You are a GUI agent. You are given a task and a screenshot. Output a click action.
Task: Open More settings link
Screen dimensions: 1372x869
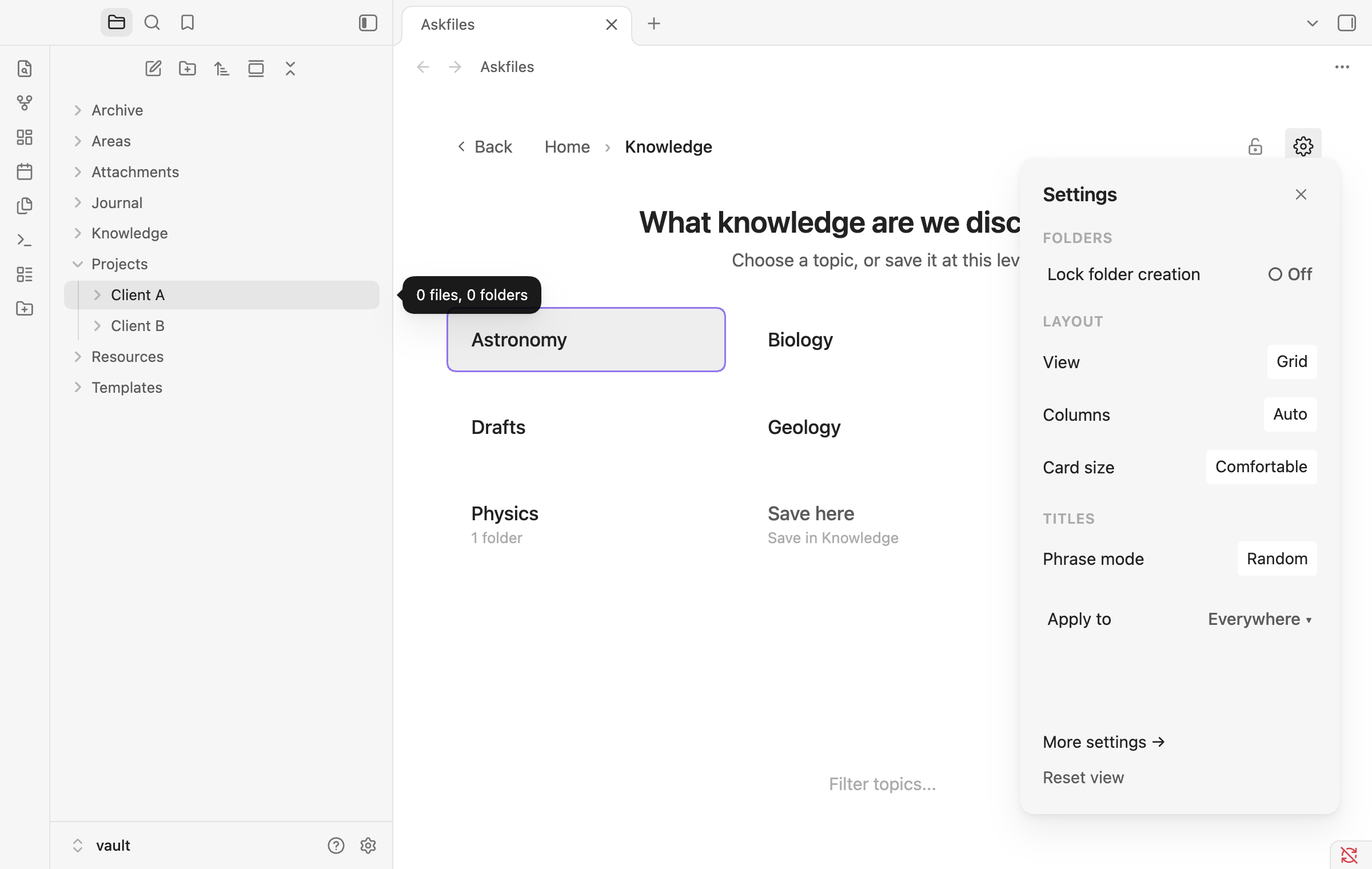click(x=1104, y=742)
